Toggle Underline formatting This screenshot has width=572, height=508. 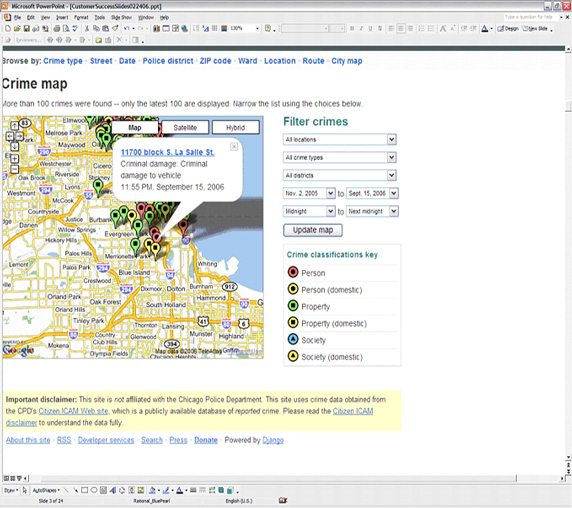pos(370,28)
